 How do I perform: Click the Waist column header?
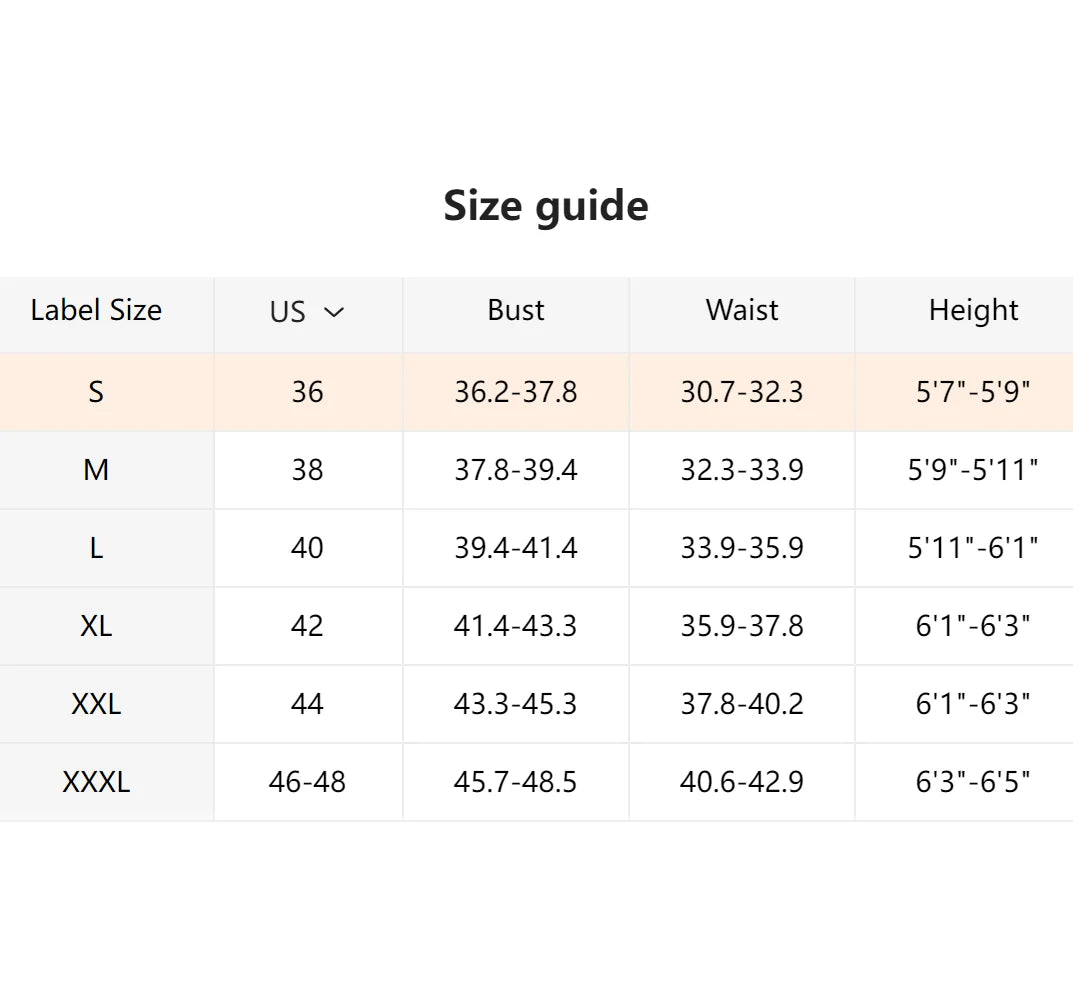pyautogui.click(x=742, y=310)
